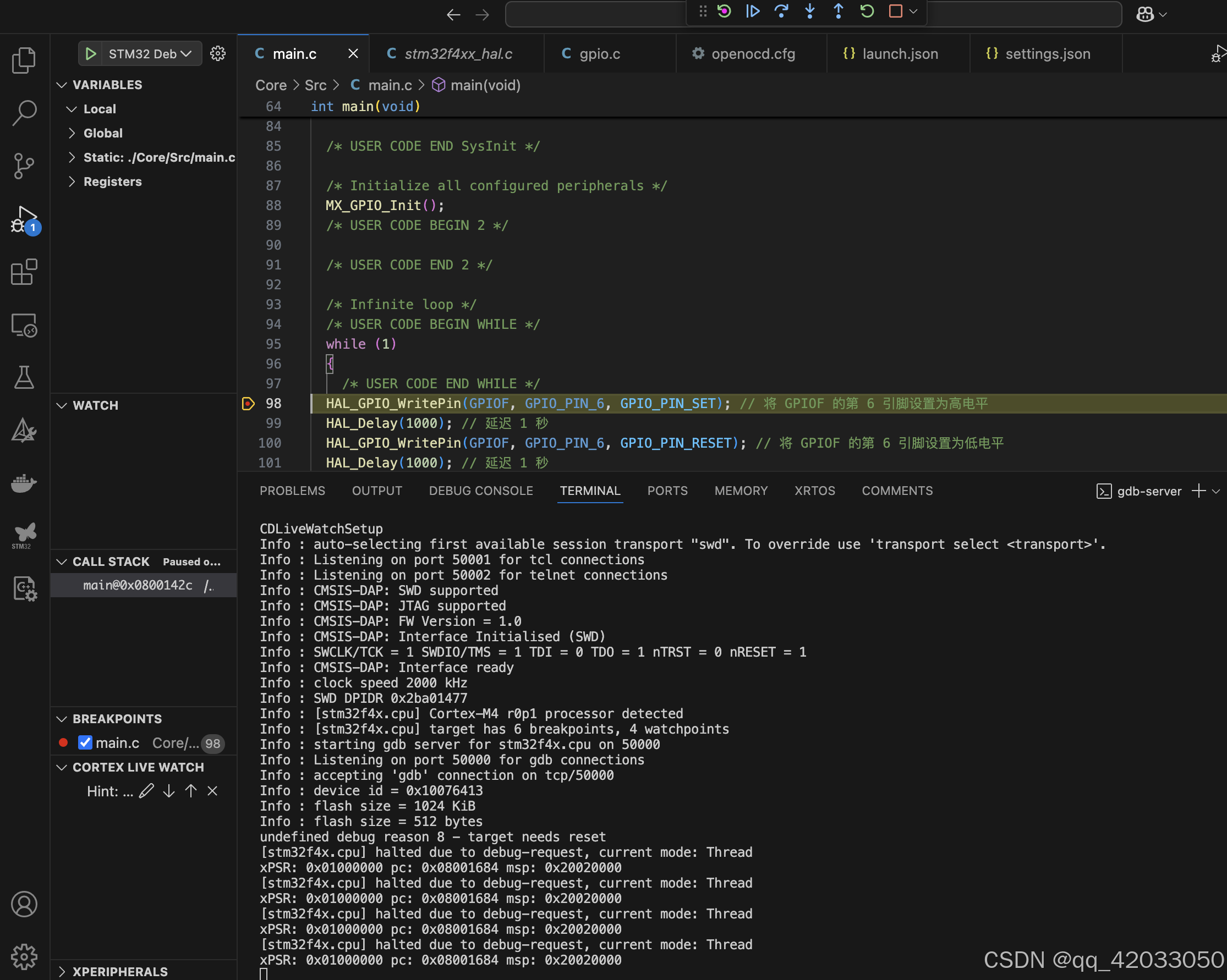Toggle breakpoint marker on line 98
The width and height of the screenshot is (1227, 980).
pyautogui.click(x=248, y=404)
